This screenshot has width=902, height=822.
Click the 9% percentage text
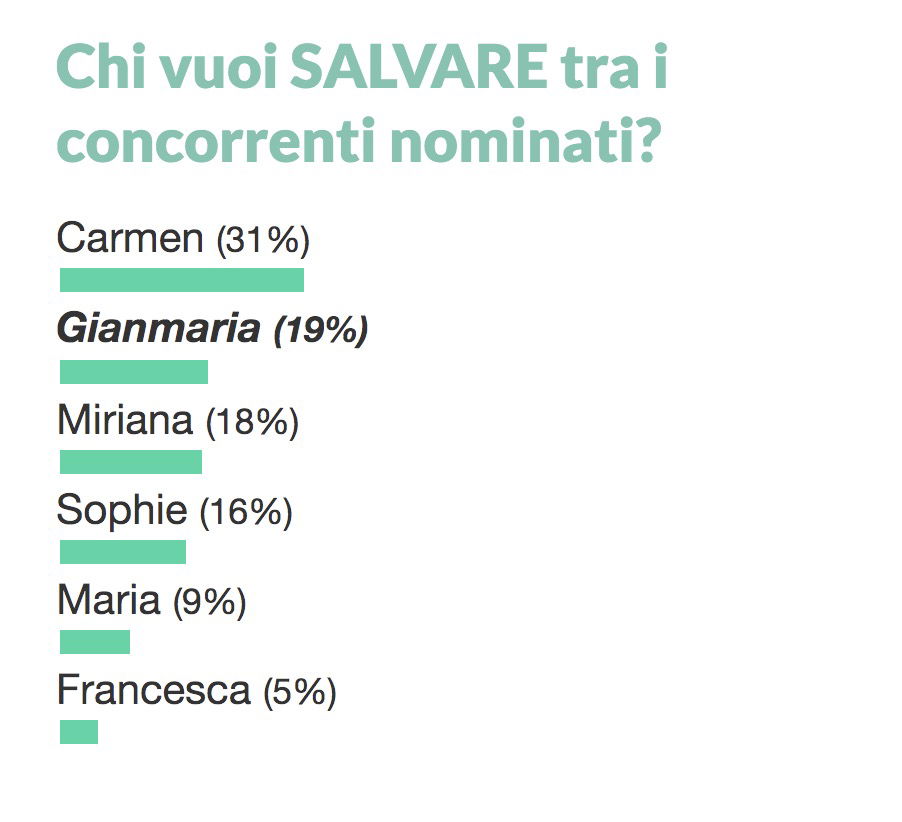tap(209, 603)
